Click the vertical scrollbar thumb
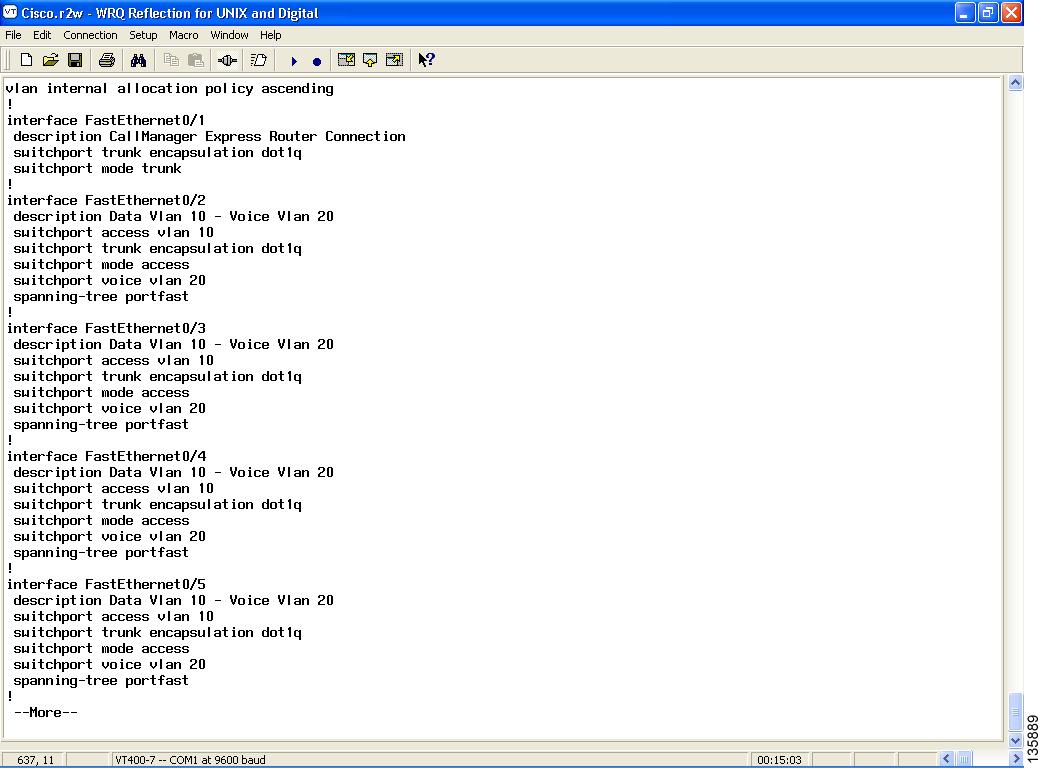The width and height of the screenshot is (1042, 768). coord(1015,712)
